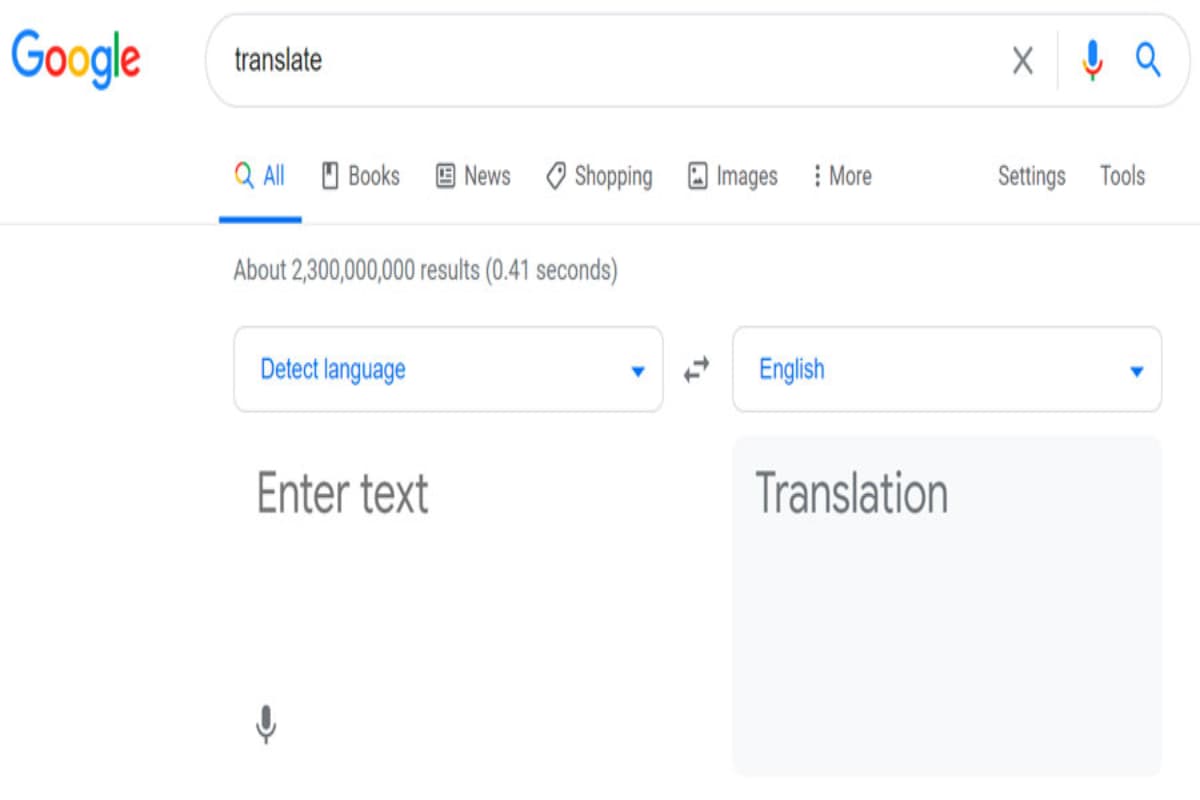Clear the search box with X

tap(1022, 61)
